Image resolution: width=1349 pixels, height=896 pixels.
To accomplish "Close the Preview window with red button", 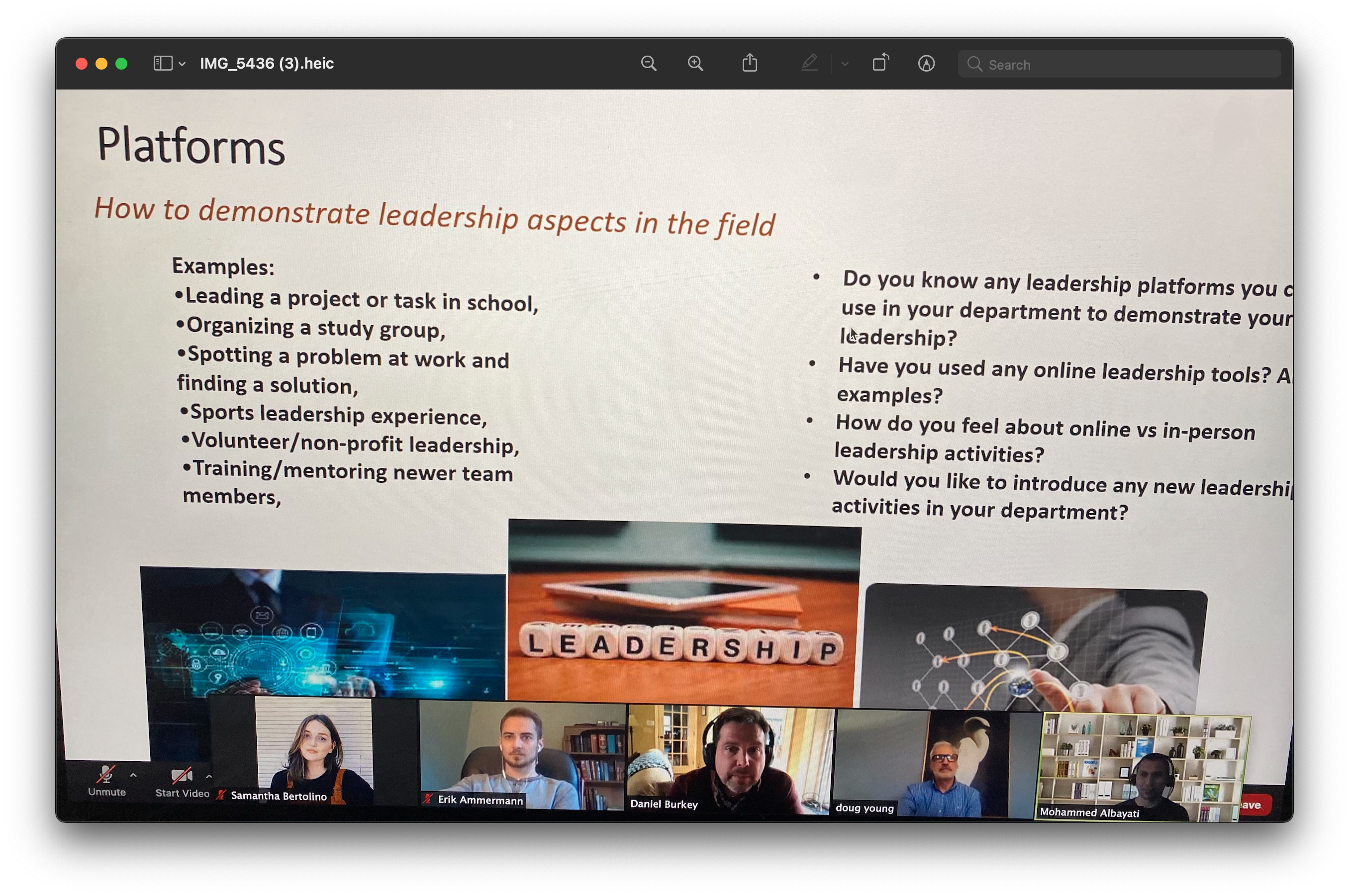I will coord(81,64).
